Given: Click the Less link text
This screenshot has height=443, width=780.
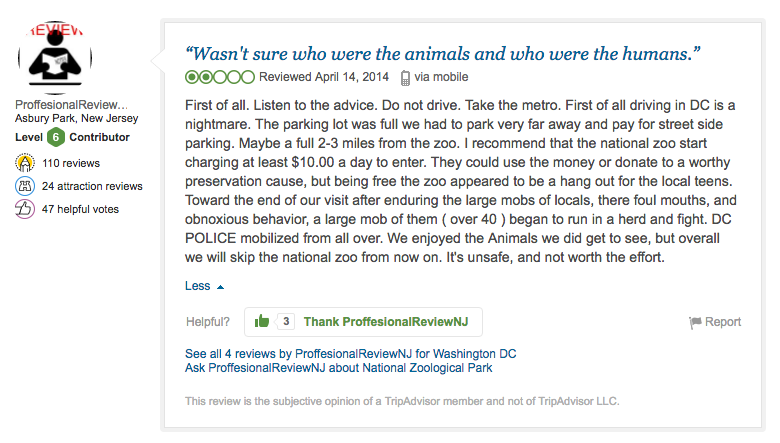Looking at the screenshot, I should click(197, 286).
